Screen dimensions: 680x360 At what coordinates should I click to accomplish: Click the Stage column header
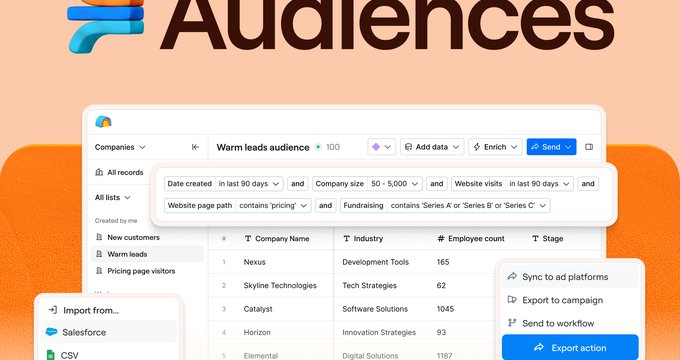pyautogui.click(x=547, y=239)
